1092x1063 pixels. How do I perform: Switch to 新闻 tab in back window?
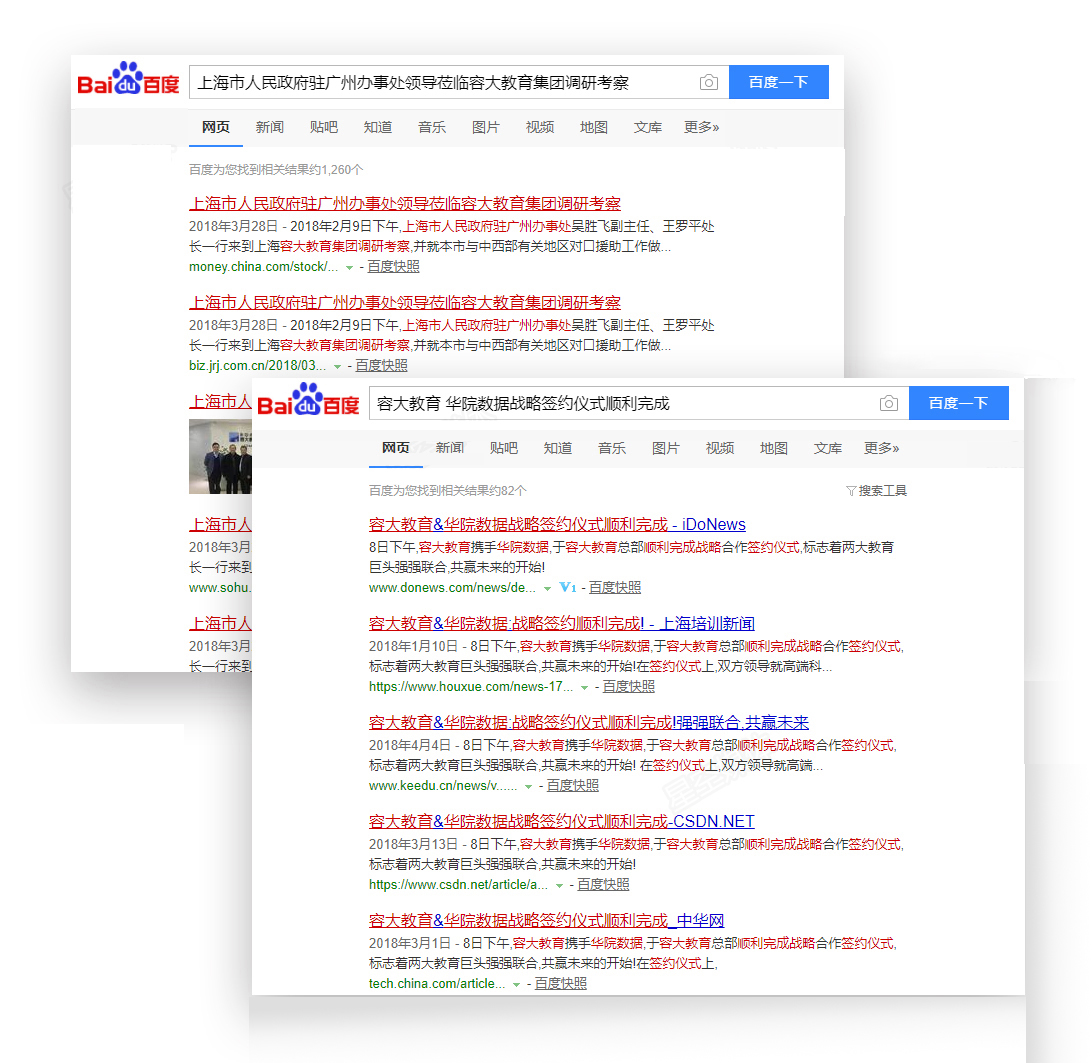(270, 127)
